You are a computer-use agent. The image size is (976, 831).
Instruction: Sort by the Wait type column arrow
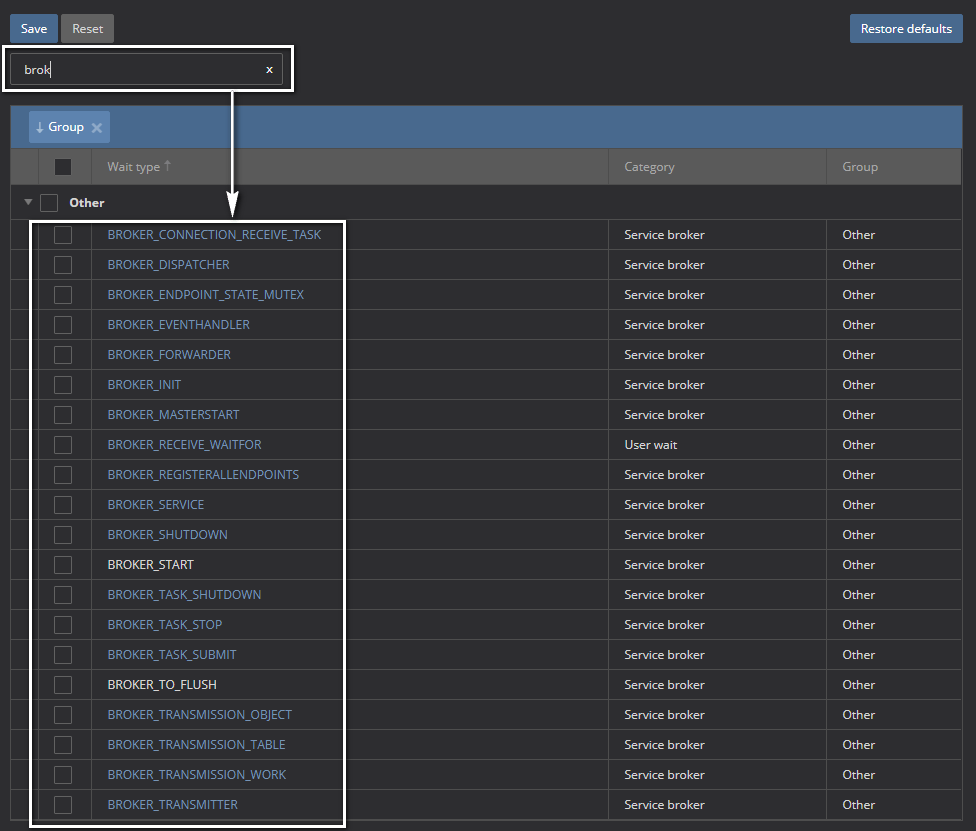167,166
